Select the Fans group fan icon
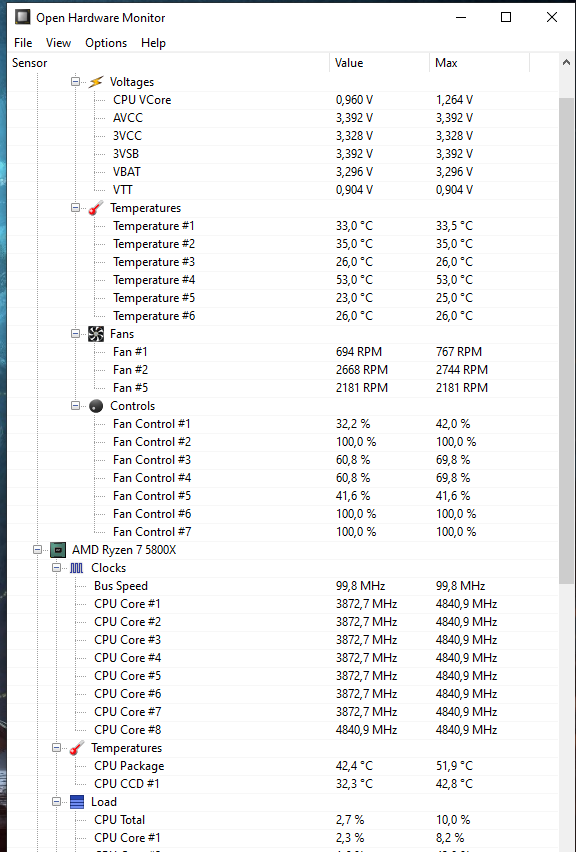The width and height of the screenshot is (576, 852). tap(96, 334)
